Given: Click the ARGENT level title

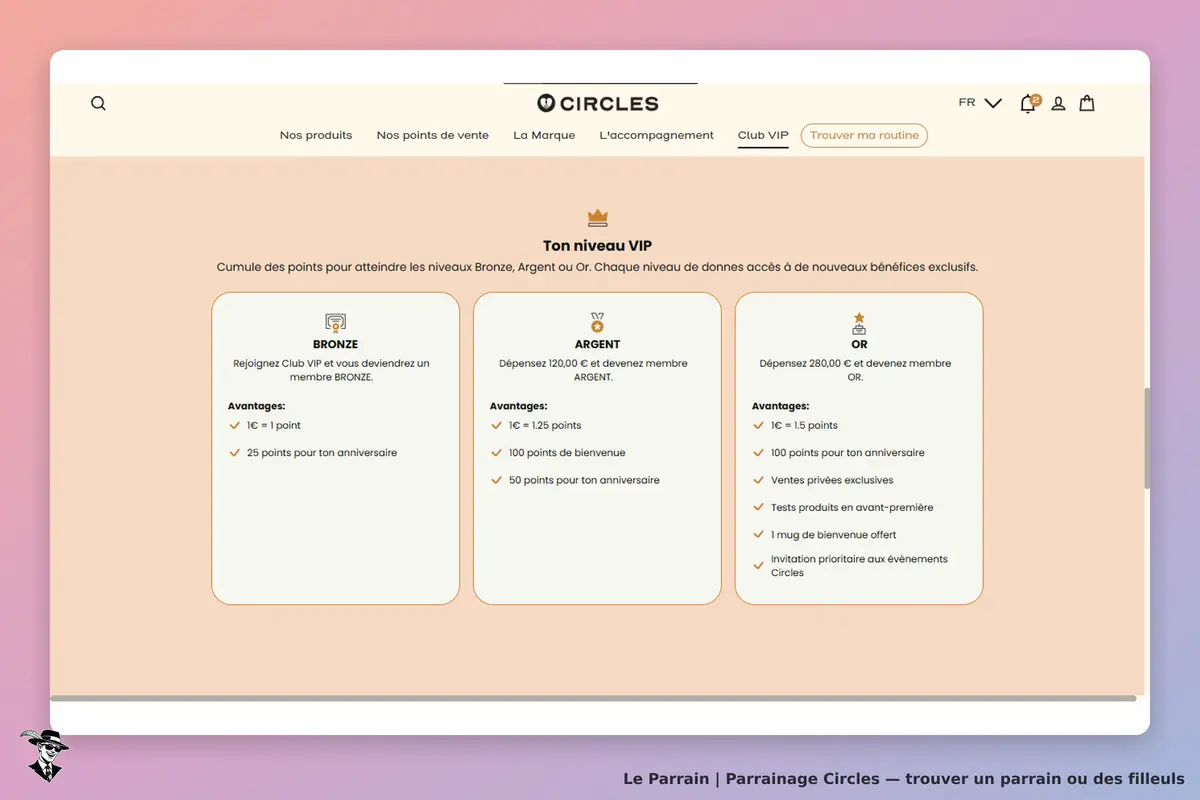Looking at the screenshot, I should coord(598,345).
